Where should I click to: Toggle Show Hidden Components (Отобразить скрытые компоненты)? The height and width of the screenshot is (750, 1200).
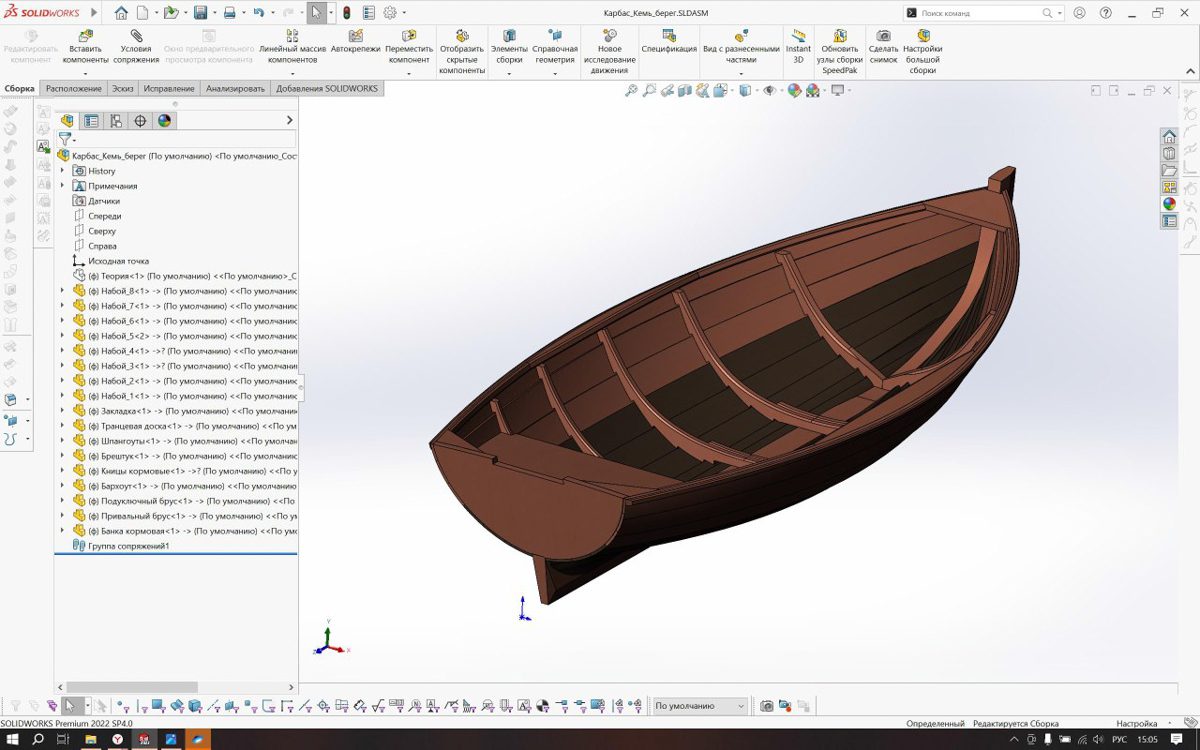point(462,37)
